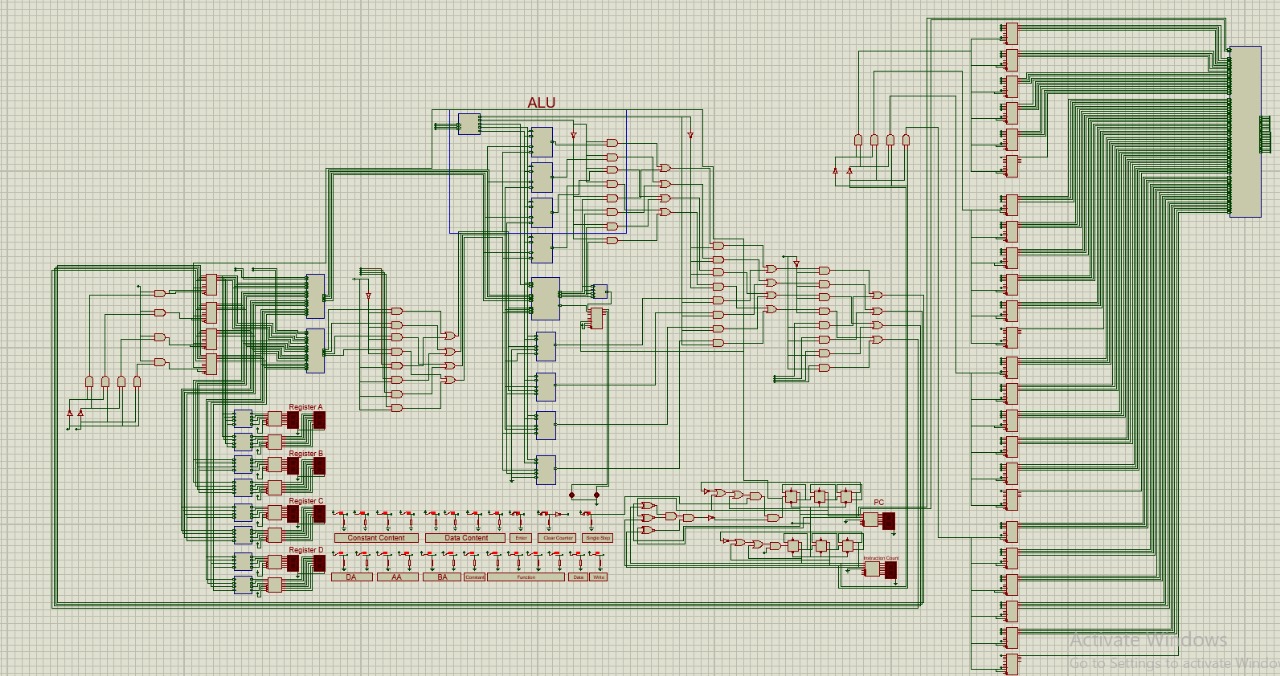Click the Function label box

526,577
